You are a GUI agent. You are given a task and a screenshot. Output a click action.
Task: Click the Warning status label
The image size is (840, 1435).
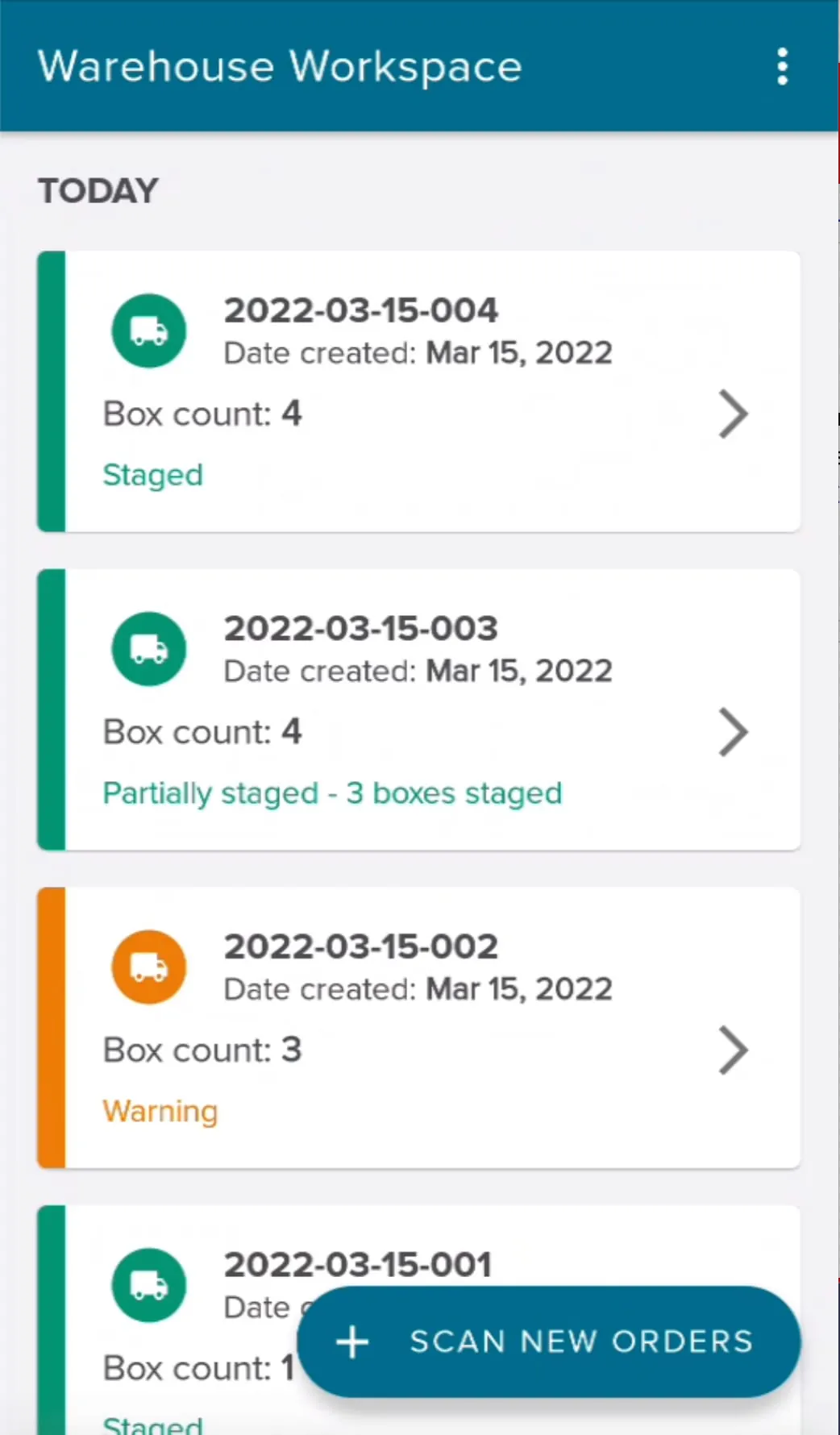tap(160, 1111)
